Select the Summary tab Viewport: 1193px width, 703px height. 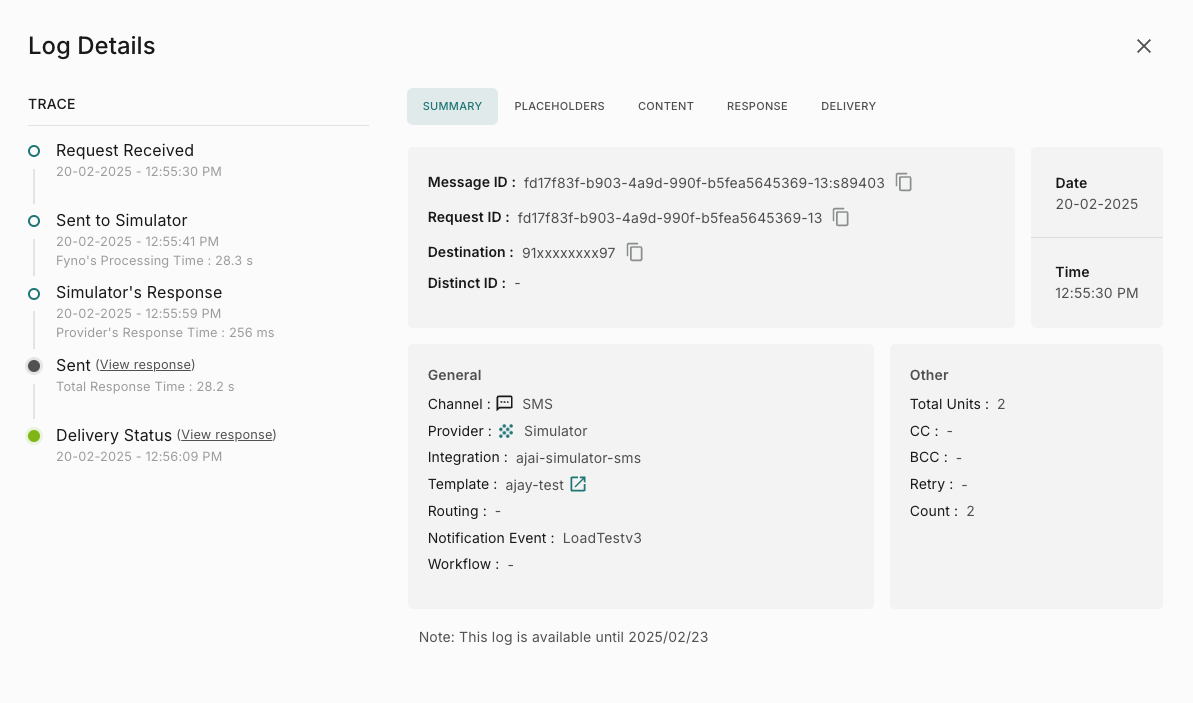coord(452,106)
